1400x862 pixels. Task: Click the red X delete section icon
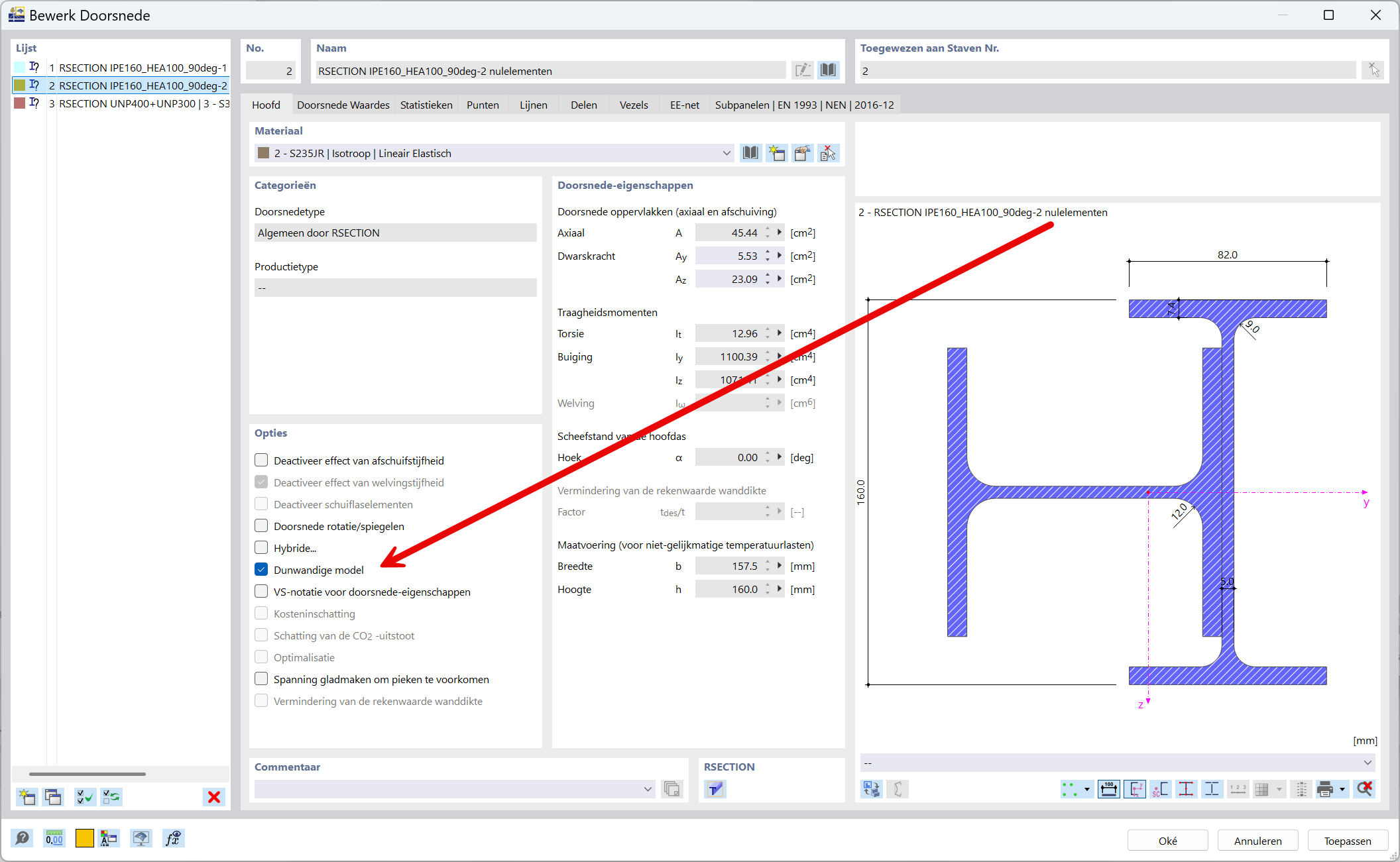(x=213, y=797)
